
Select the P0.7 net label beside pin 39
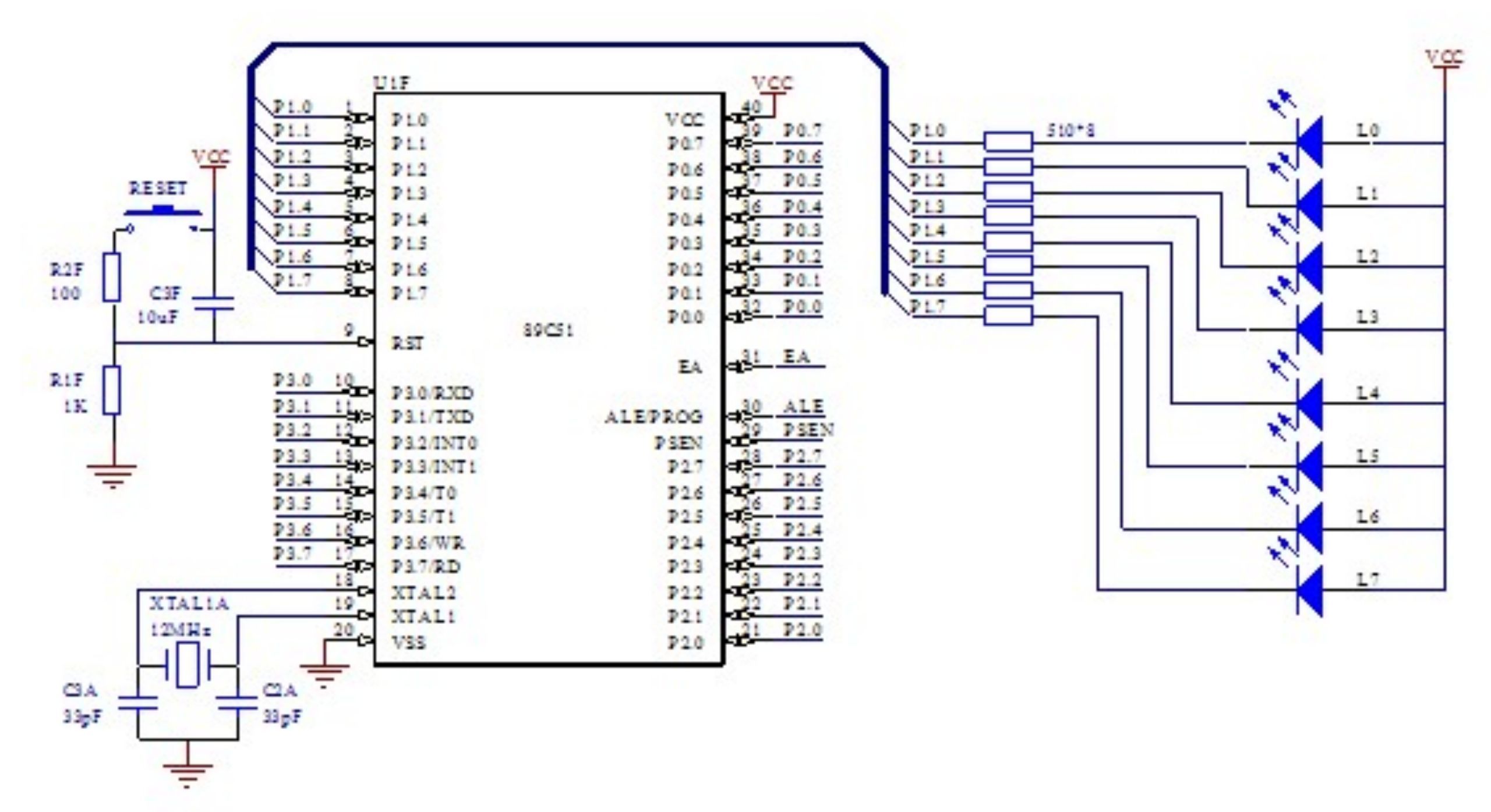803,131
